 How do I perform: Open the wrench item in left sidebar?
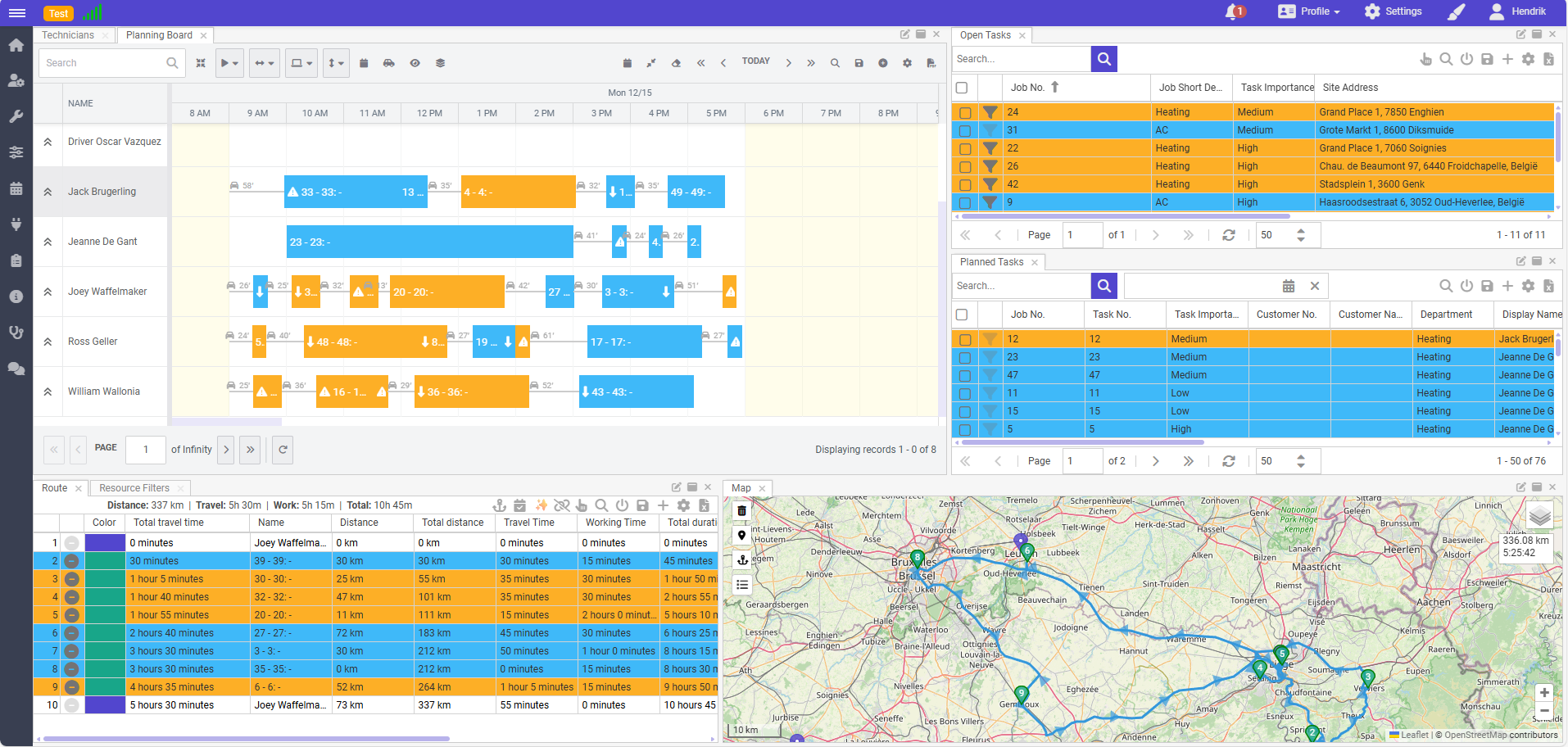pos(16,116)
